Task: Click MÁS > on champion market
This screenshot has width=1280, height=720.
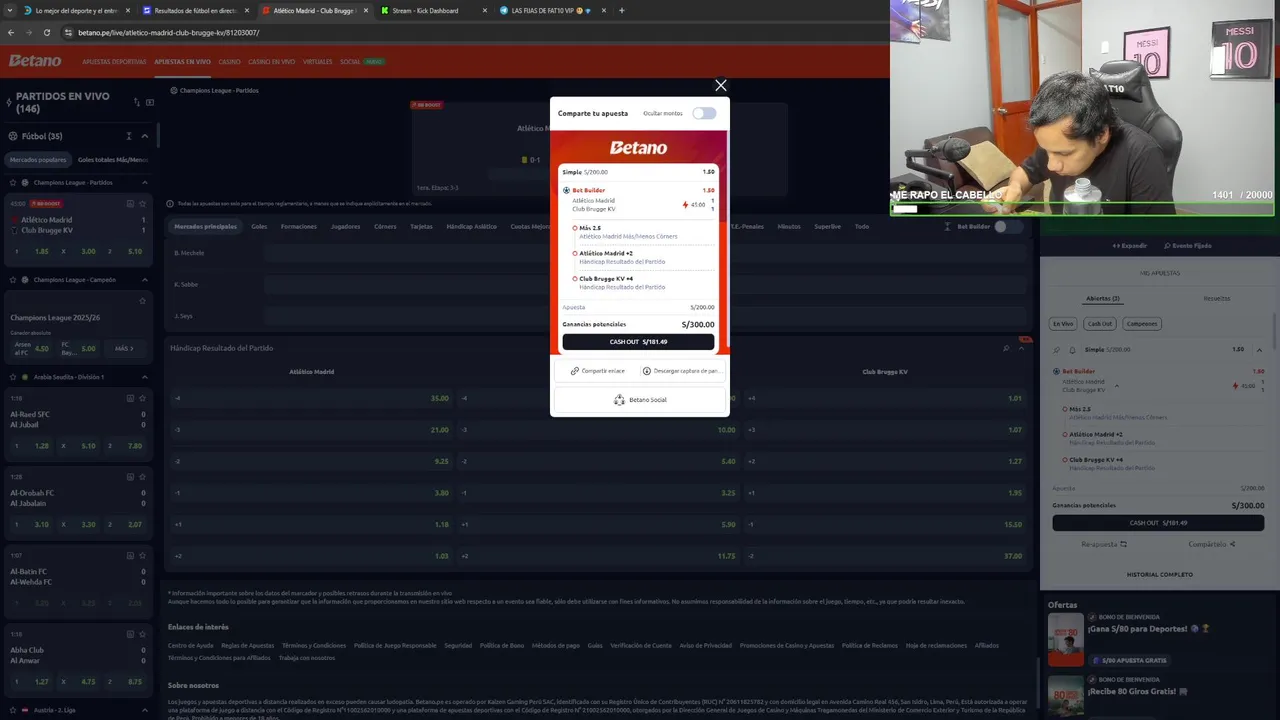Action: click(x=124, y=349)
